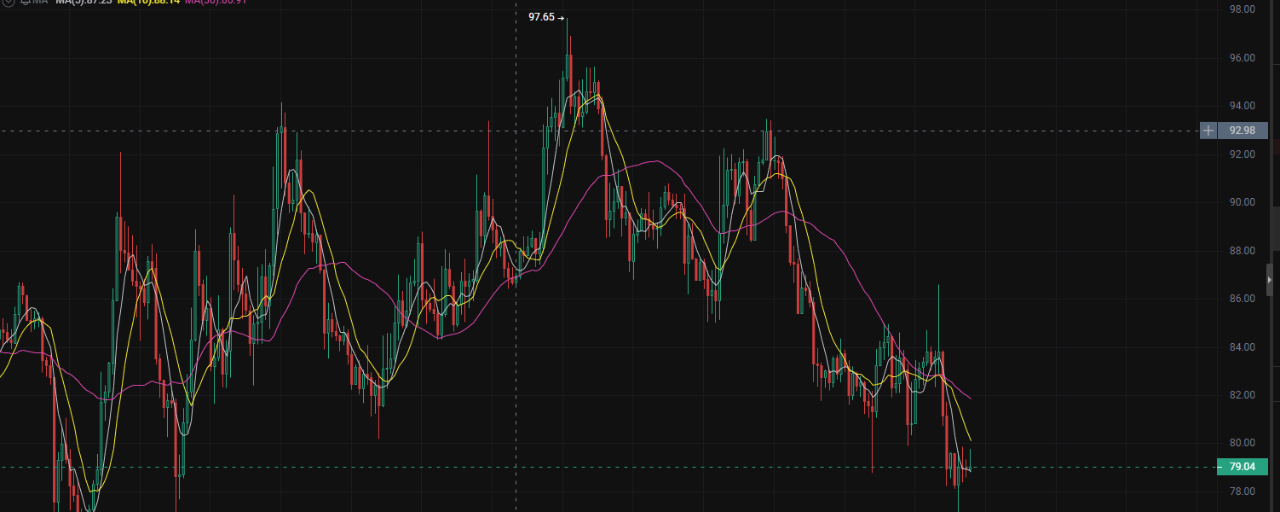Expand the right side panel arrow

(x=1269, y=281)
